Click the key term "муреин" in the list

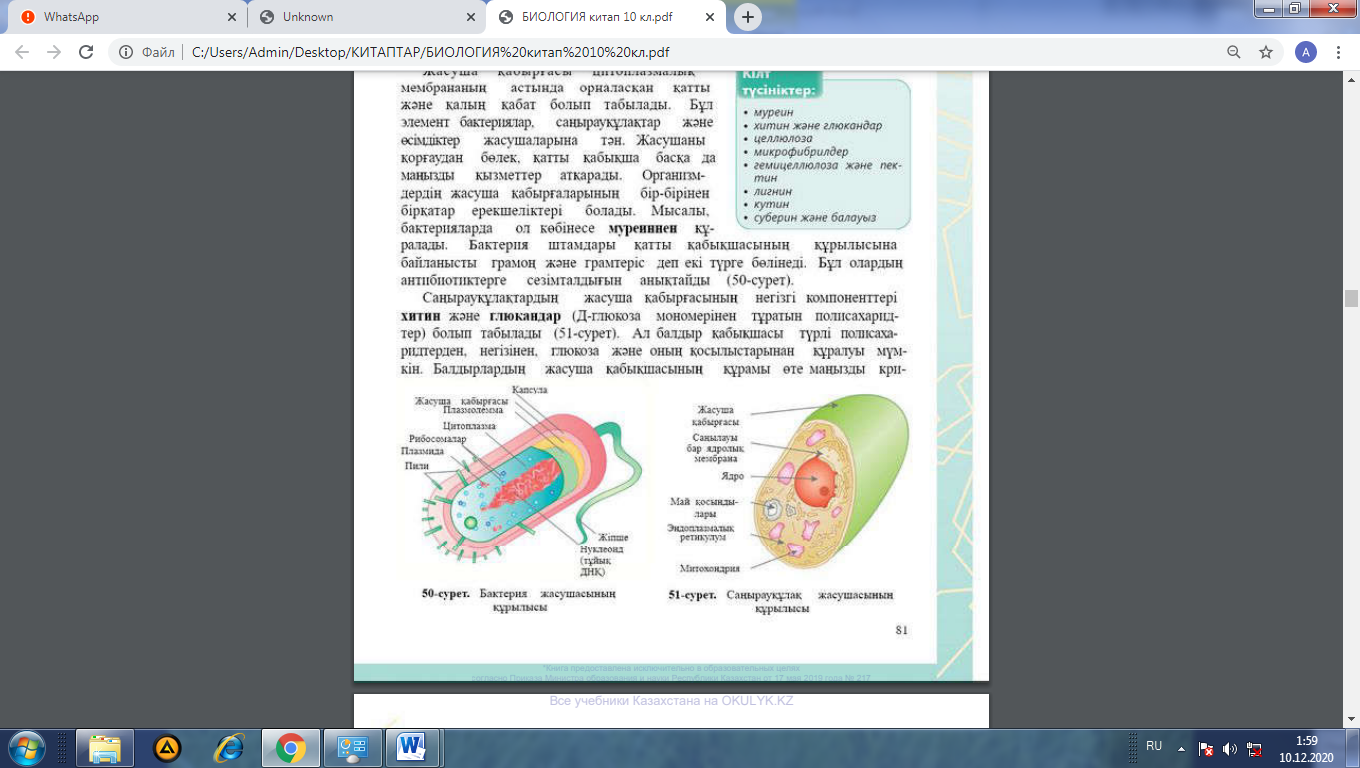(773, 112)
